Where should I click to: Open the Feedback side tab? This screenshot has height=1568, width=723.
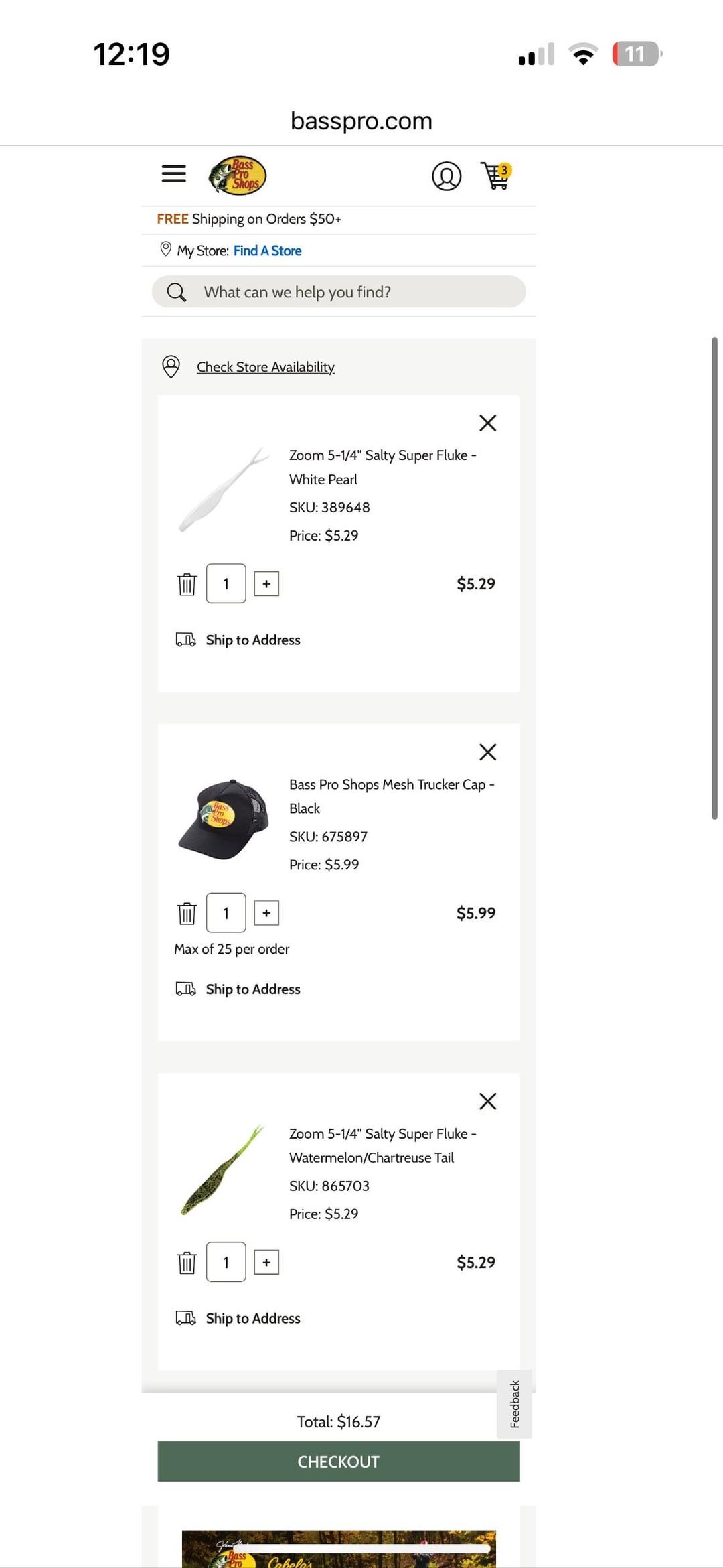click(514, 1404)
